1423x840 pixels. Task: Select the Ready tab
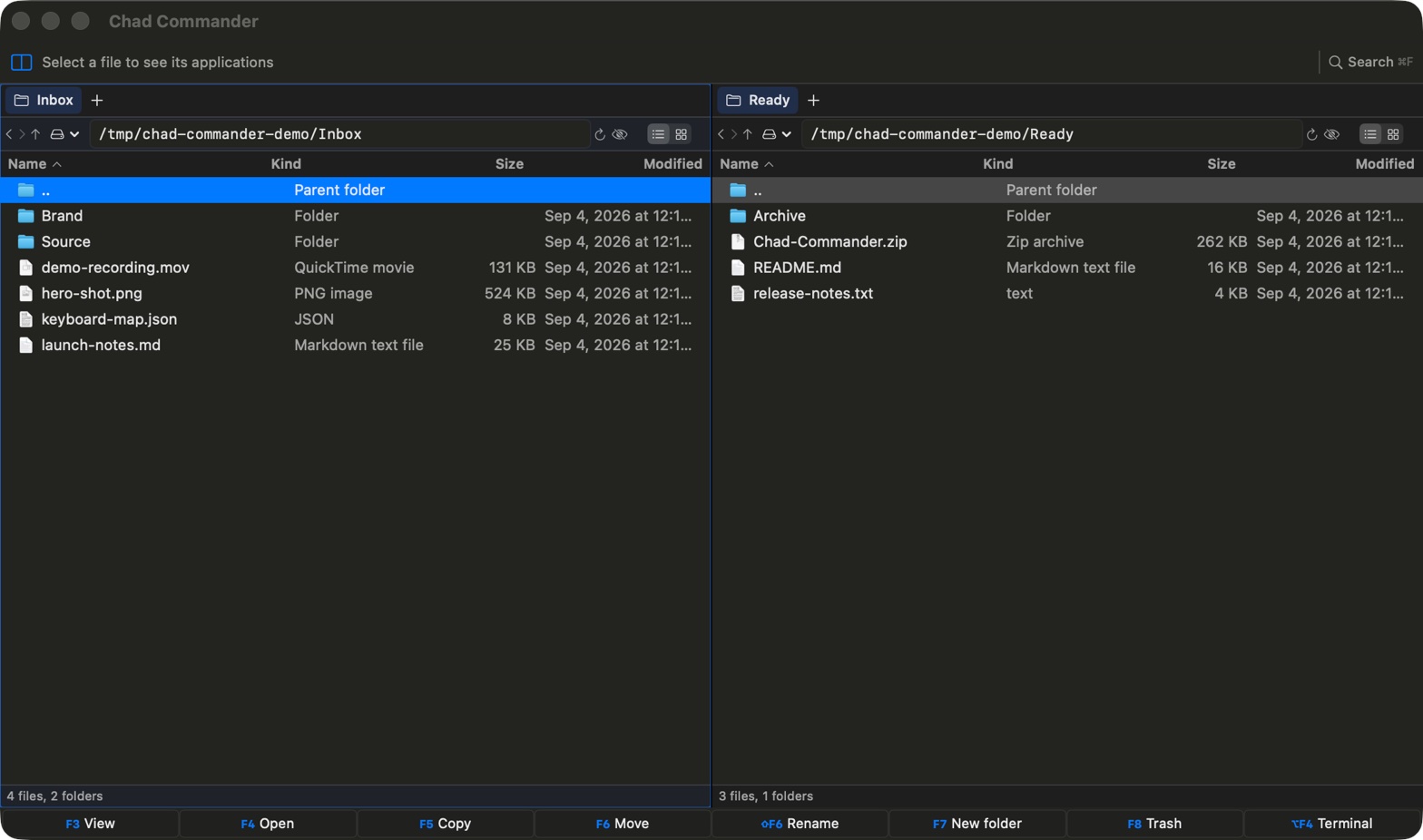coord(757,100)
